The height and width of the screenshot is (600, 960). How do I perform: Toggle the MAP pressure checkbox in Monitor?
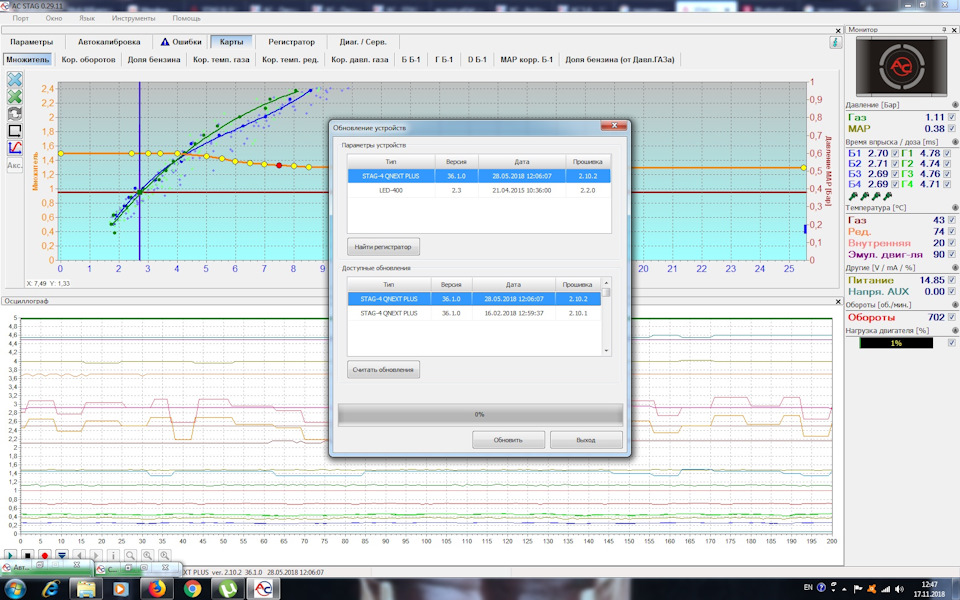click(x=951, y=129)
